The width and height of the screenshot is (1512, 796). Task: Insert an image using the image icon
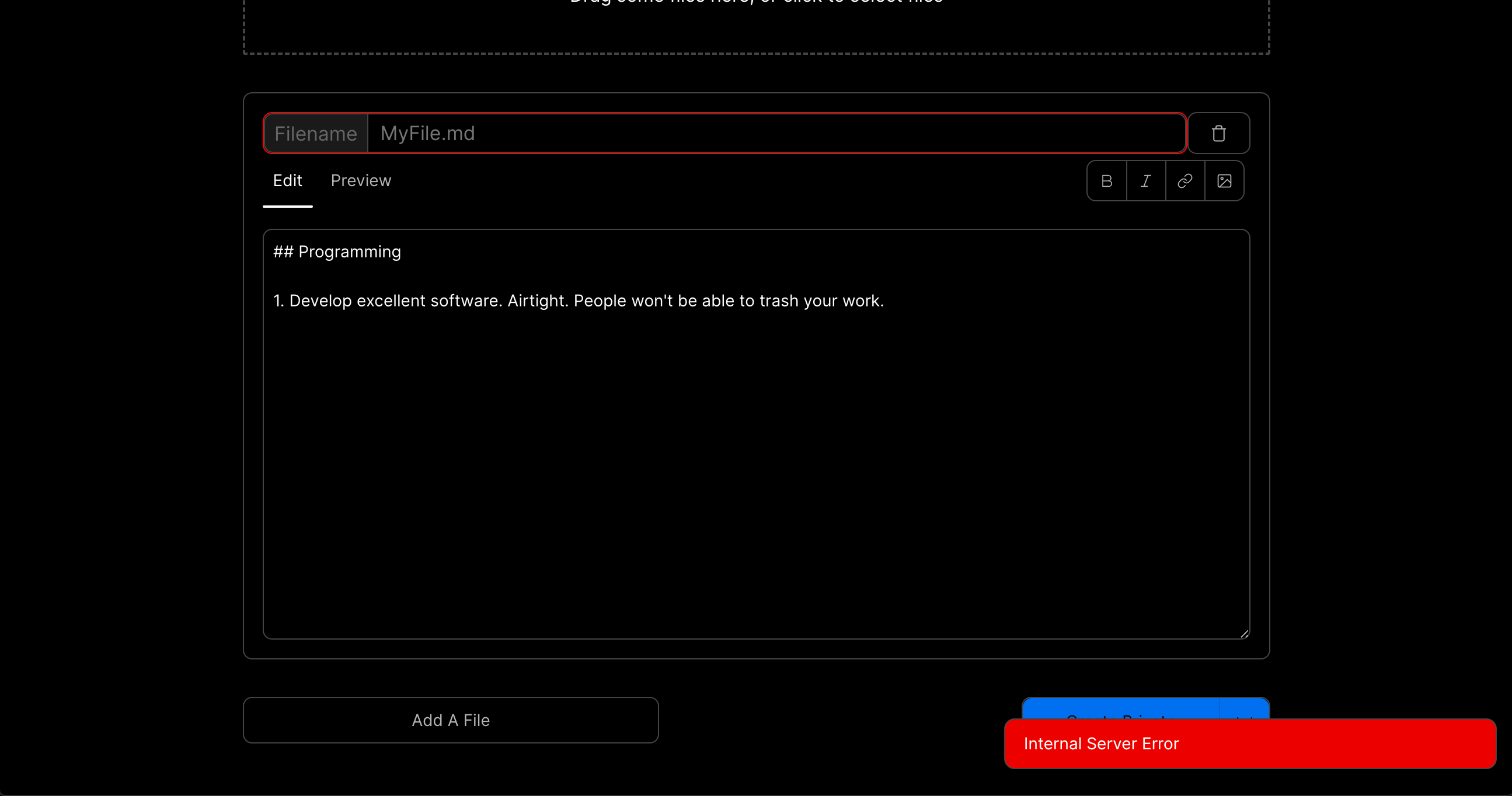click(x=1224, y=181)
